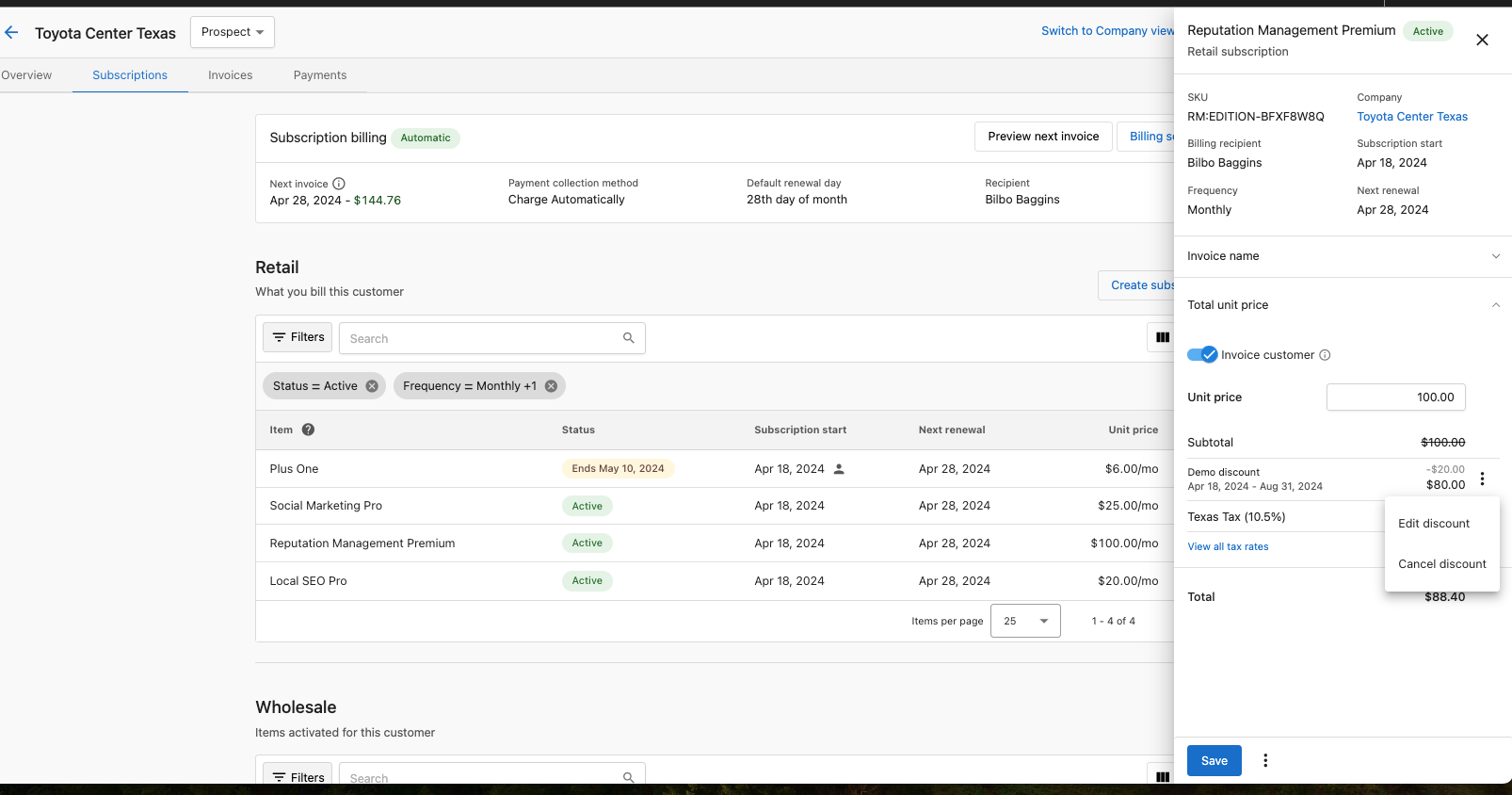The width and height of the screenshot is (1512, 795).
Task: Open the Billing settings button
Action: [1146, 137]
